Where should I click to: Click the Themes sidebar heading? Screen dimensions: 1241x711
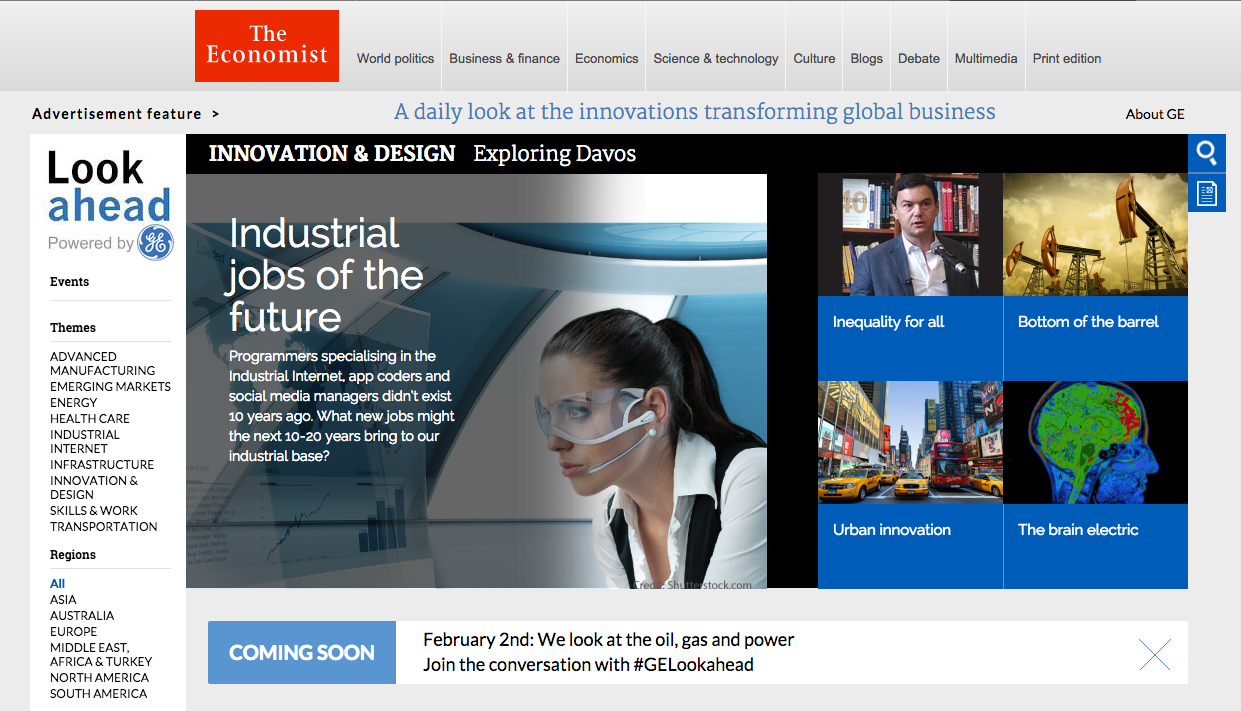click(73, 328)
